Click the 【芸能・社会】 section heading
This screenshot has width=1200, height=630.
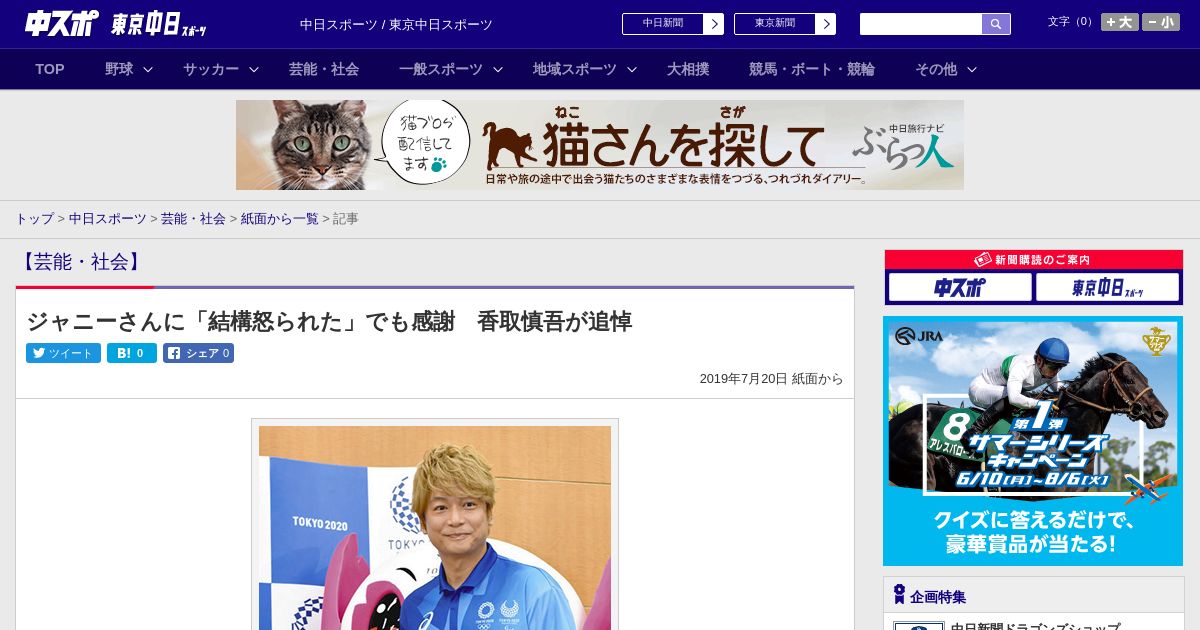click(x=81, y=262)
